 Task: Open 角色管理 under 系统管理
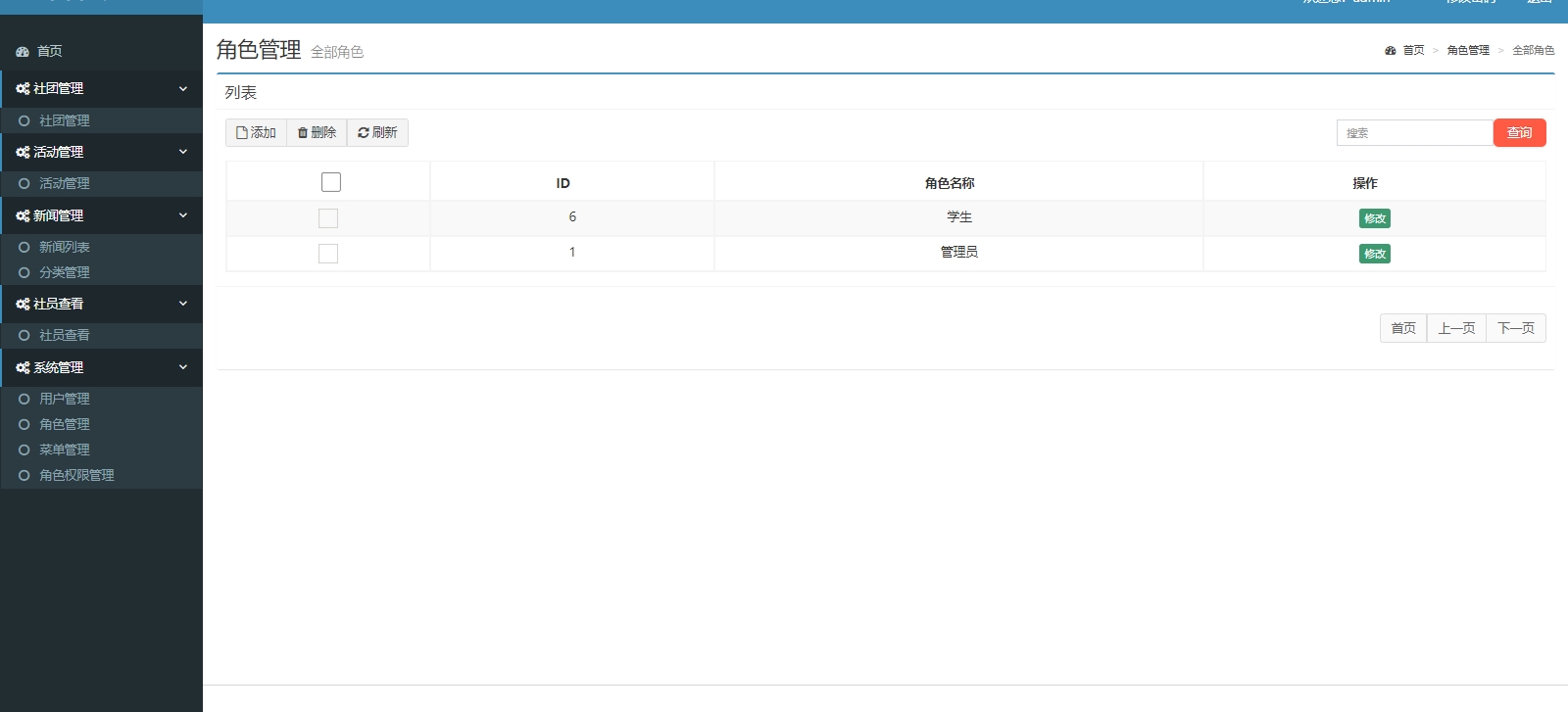coord(101,424)
